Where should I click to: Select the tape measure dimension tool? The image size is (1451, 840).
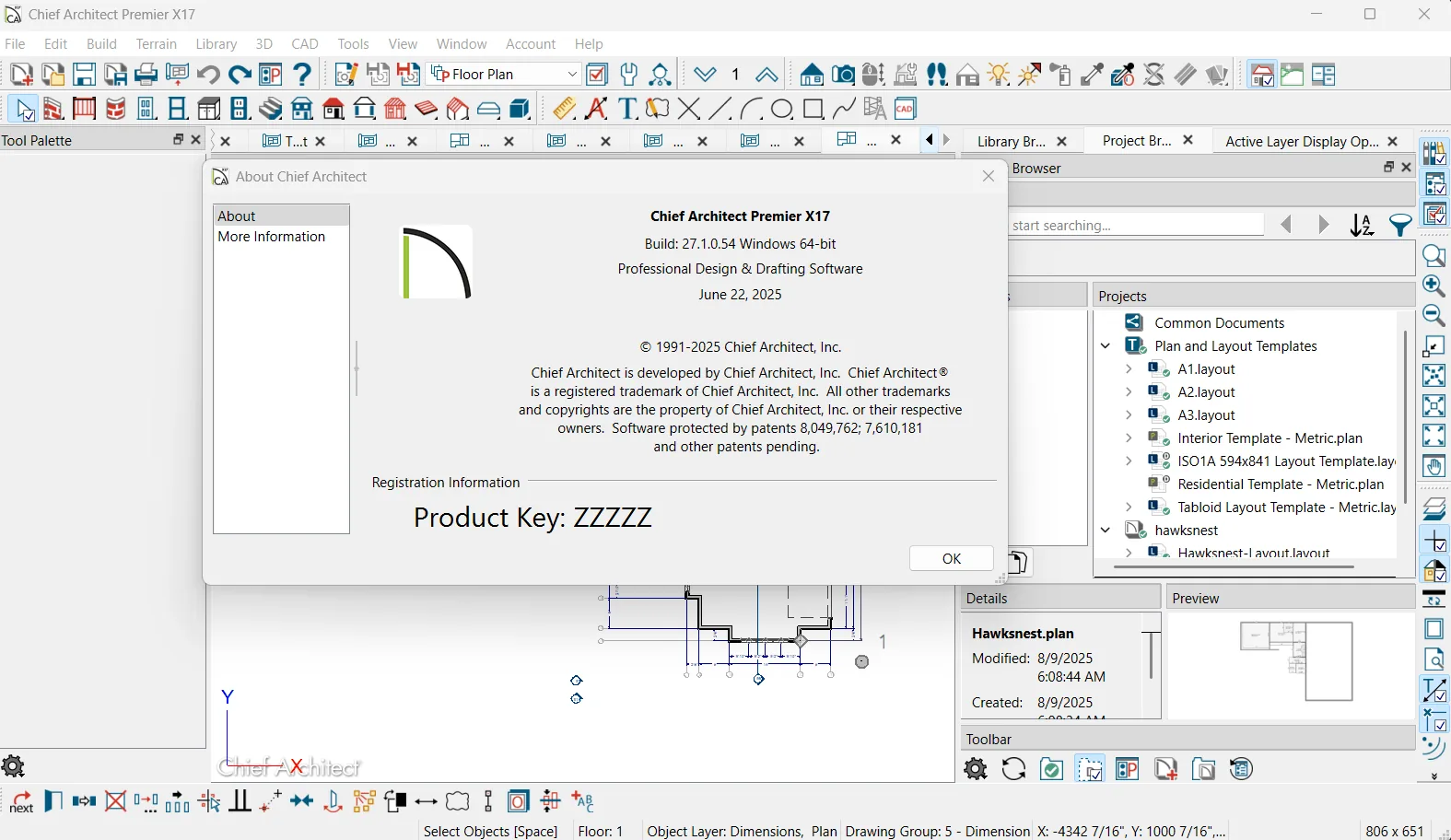pyautogui.click(x=565, y=109)
